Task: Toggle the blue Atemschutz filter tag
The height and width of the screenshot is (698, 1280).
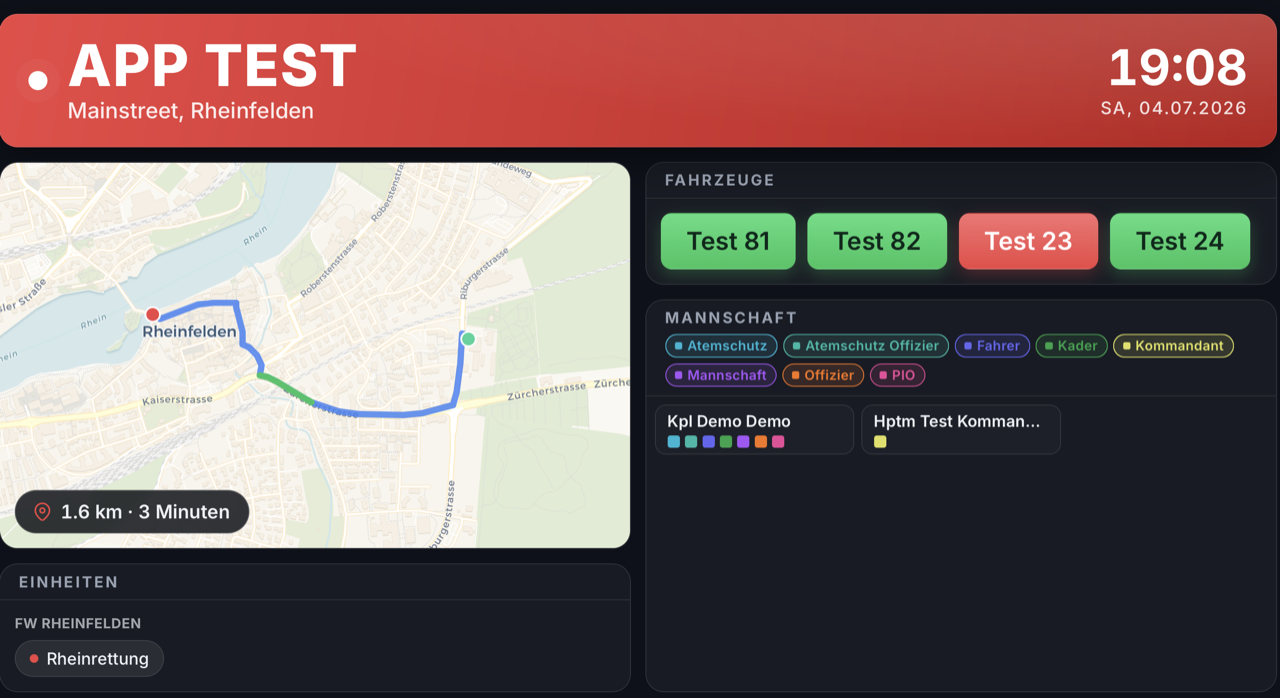Action: pyautogui.click(x=721, y=346)
